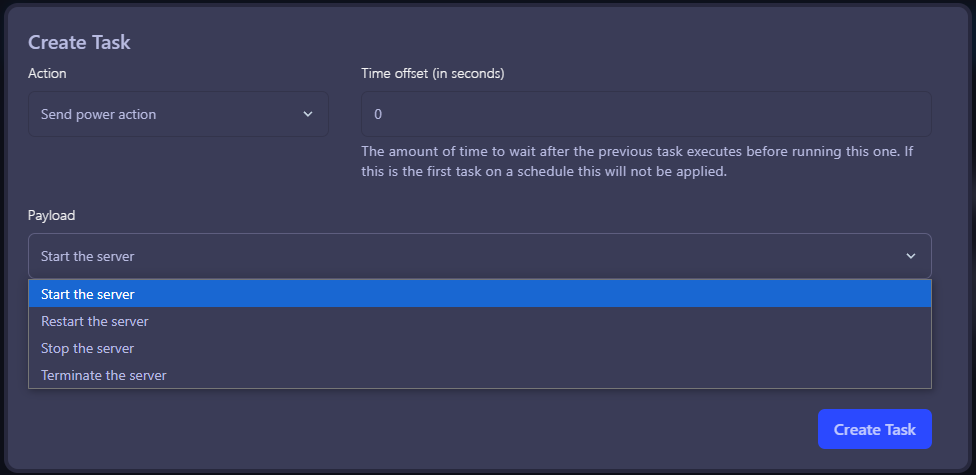This screenshot has height=475, width=976.
Task: Select "Terminate the server" option
Action: (104, 375)
